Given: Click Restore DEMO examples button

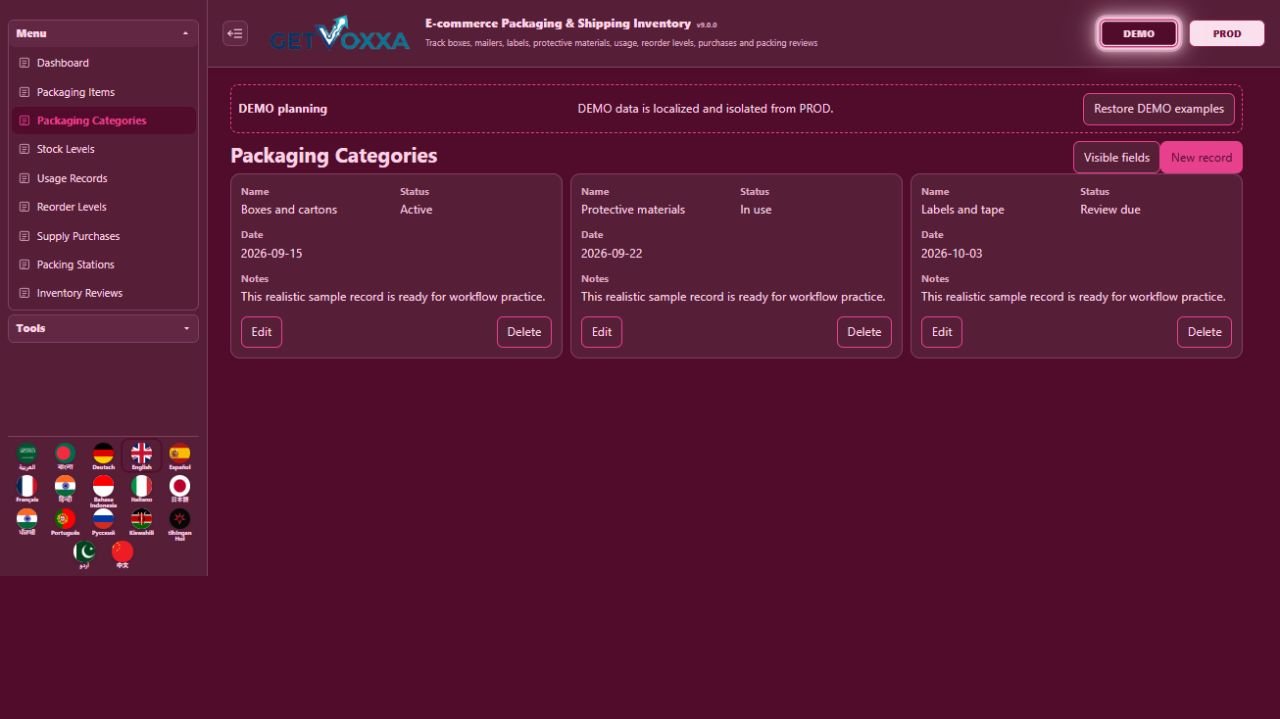Looking at the screenshot, I should click(x=1158, y=109).
